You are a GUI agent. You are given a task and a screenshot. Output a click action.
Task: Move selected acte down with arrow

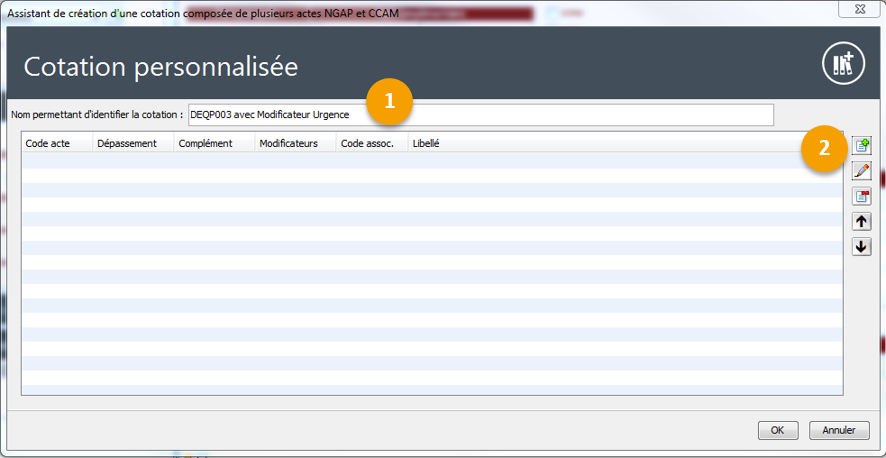861,247
